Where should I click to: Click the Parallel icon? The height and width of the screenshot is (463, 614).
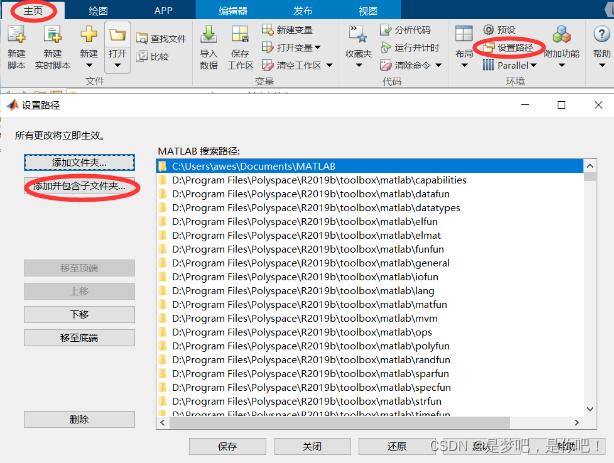488,65
